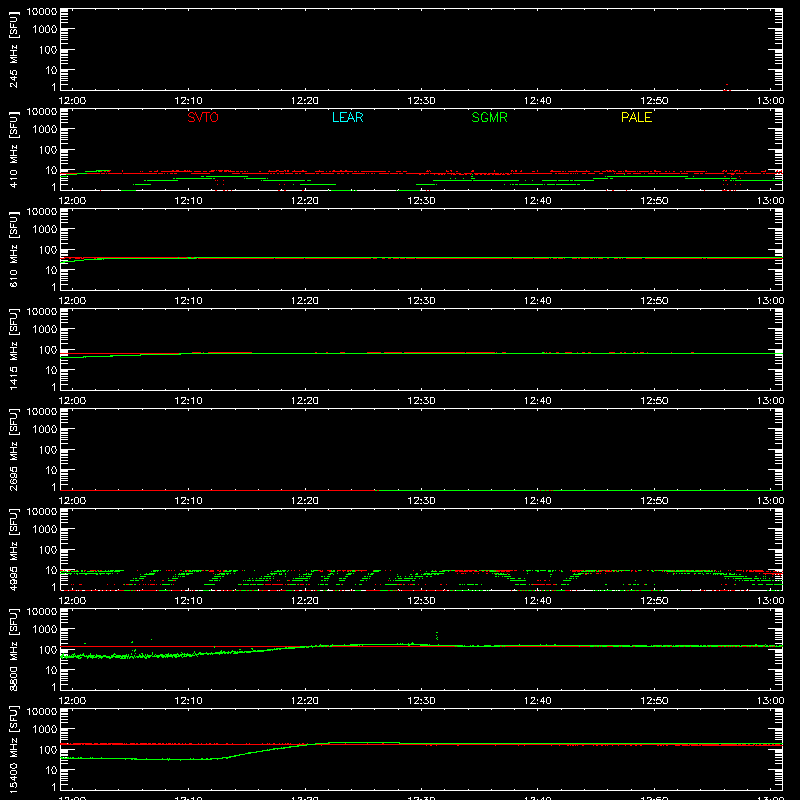800x800 pixels.
Task: Click the cyan LEAR station label
Action: click(347, 117)
